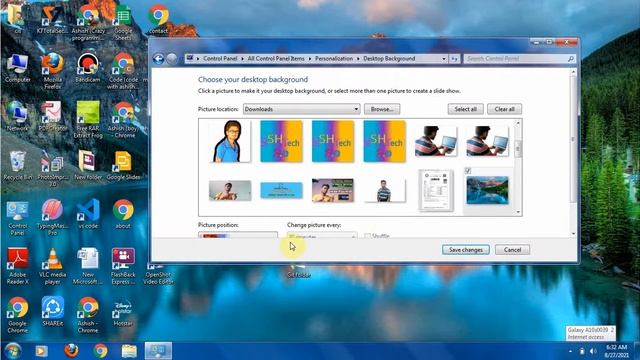Show hidden system tray icons arrow
This screenshot has width=640, height=360.
pos(570,351)
